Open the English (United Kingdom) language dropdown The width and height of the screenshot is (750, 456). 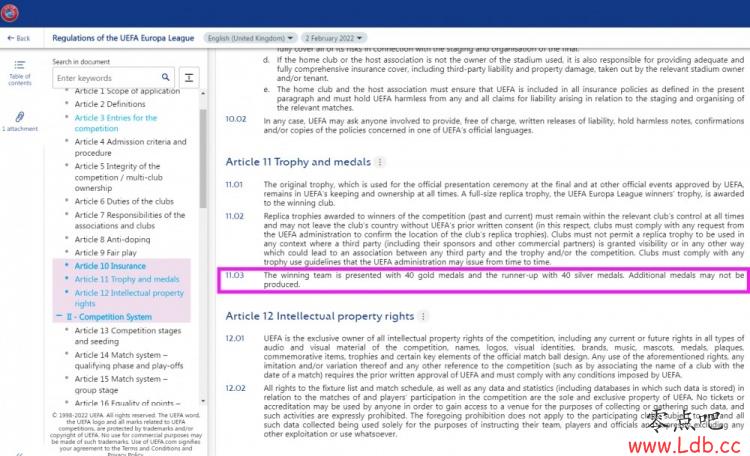(x=250, y=38)
